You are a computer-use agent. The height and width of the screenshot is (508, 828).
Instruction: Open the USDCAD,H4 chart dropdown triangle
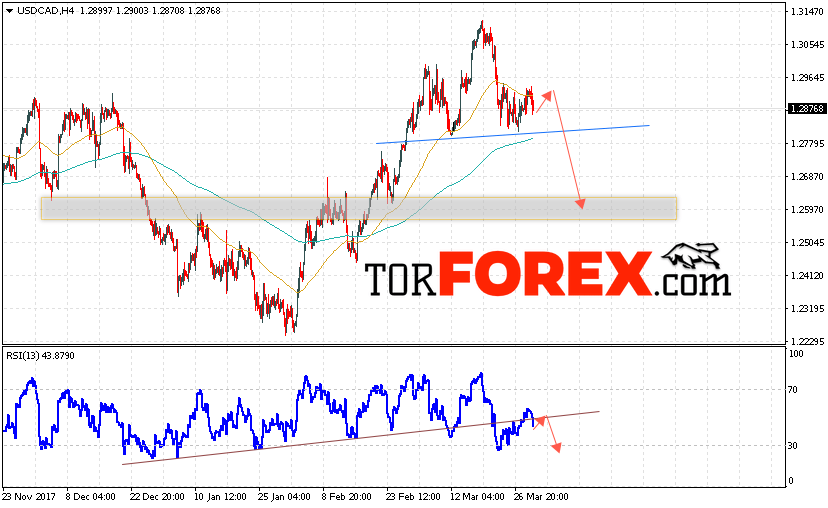tap(9, 11)
